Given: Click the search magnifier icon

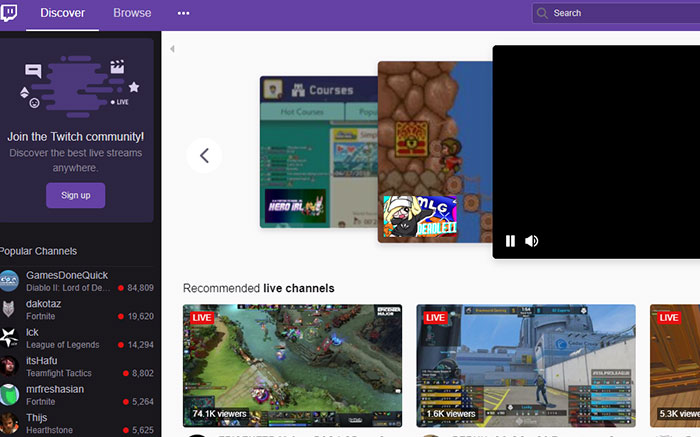Looking at the screenshot, I should click(x=542, y=13).
